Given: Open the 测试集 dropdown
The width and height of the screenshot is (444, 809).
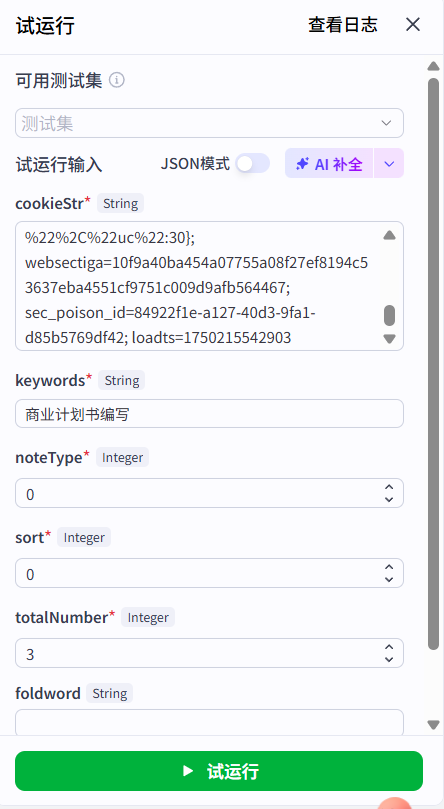Looking at the screenshot, I should click(x=209, y=123).
